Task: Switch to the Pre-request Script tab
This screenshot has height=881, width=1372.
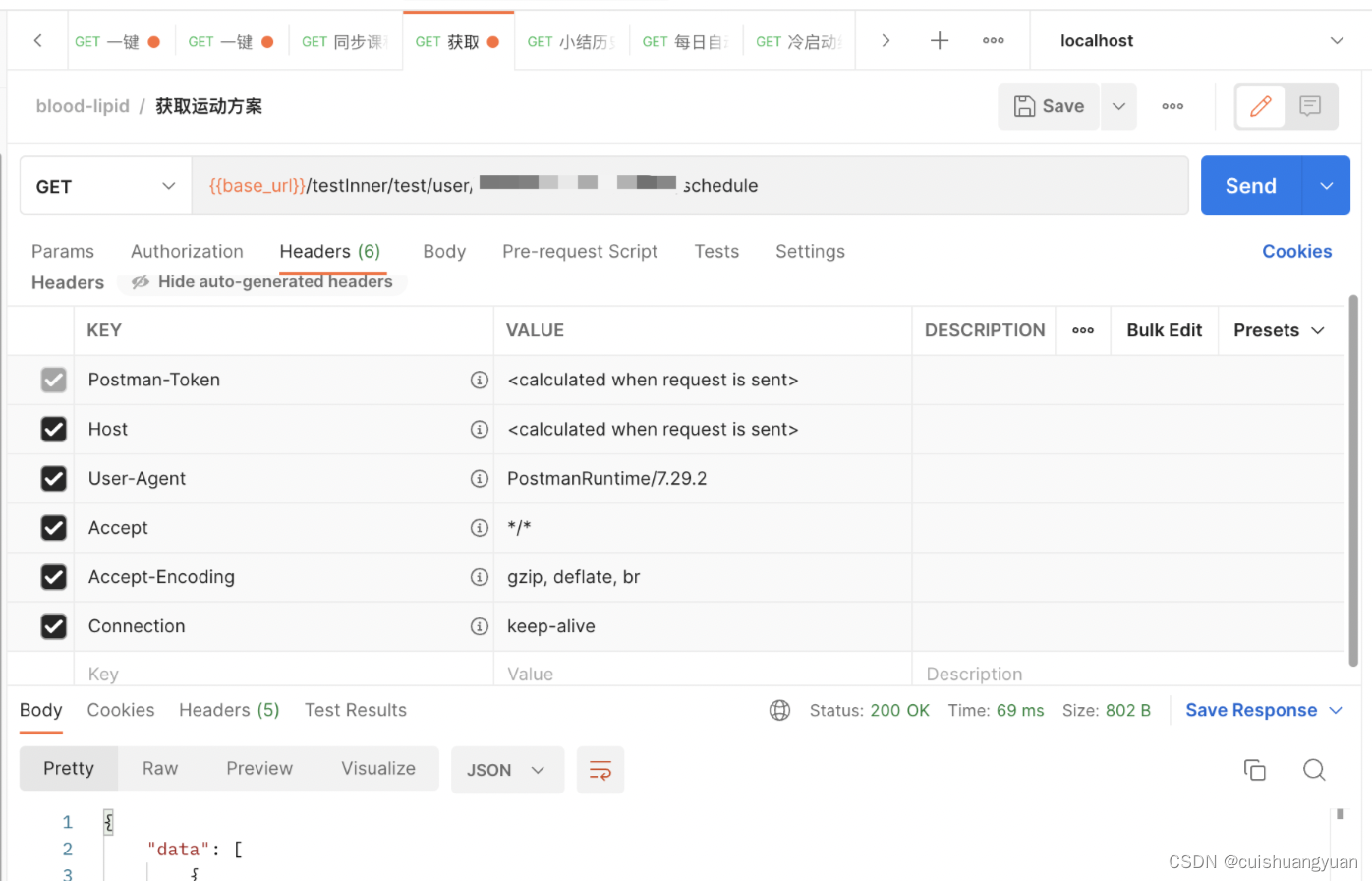Action: click(580, 251)
